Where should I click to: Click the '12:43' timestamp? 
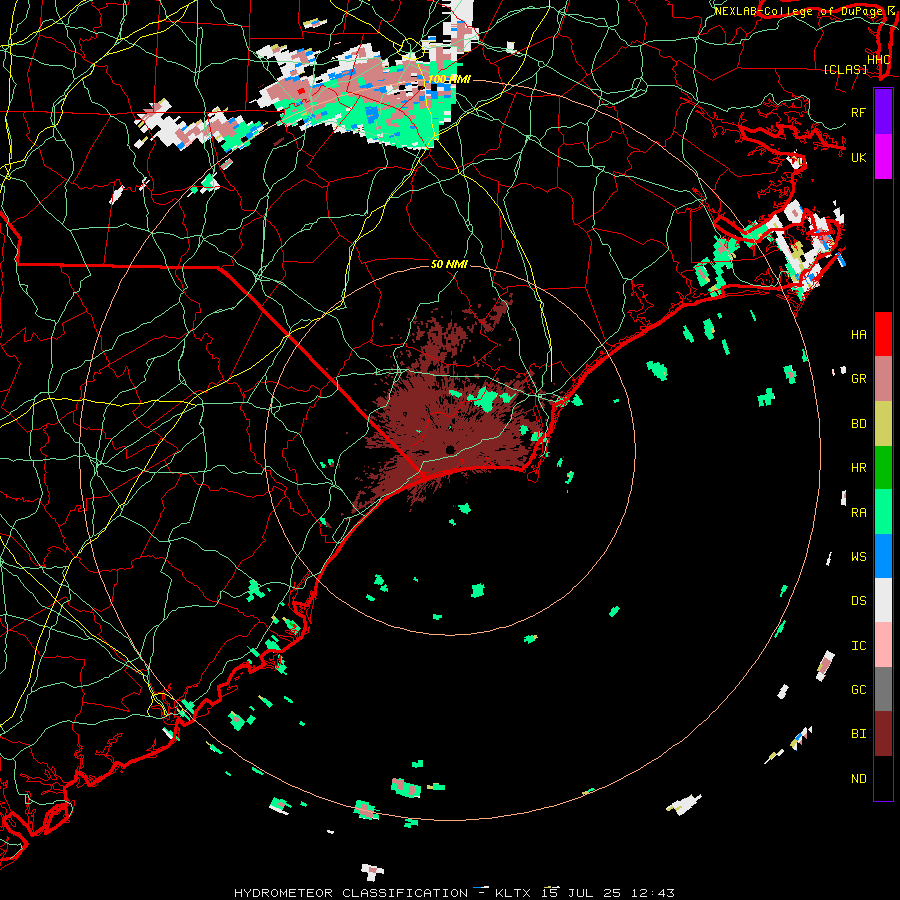(655, 893)
